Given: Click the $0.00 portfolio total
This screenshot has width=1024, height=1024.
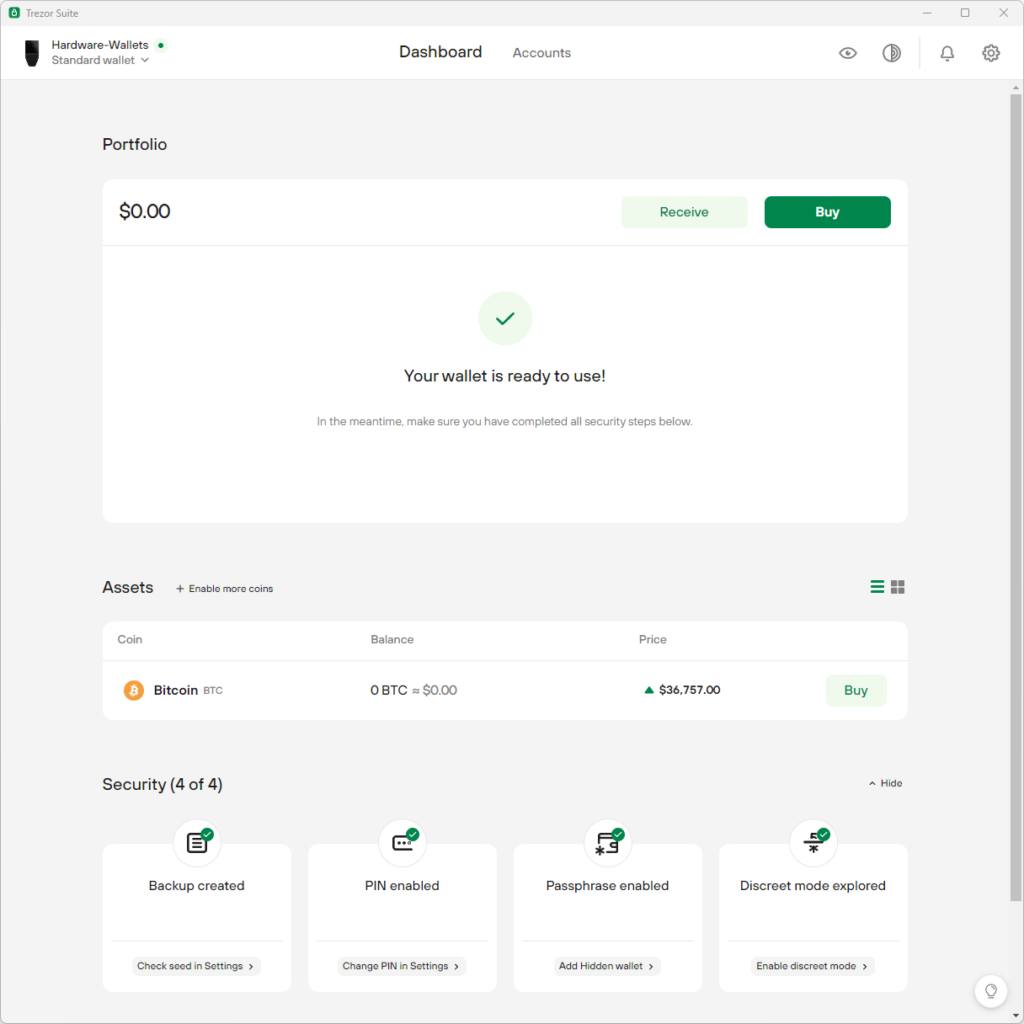Looking at the screenshot, I should [x=144, y=212].
